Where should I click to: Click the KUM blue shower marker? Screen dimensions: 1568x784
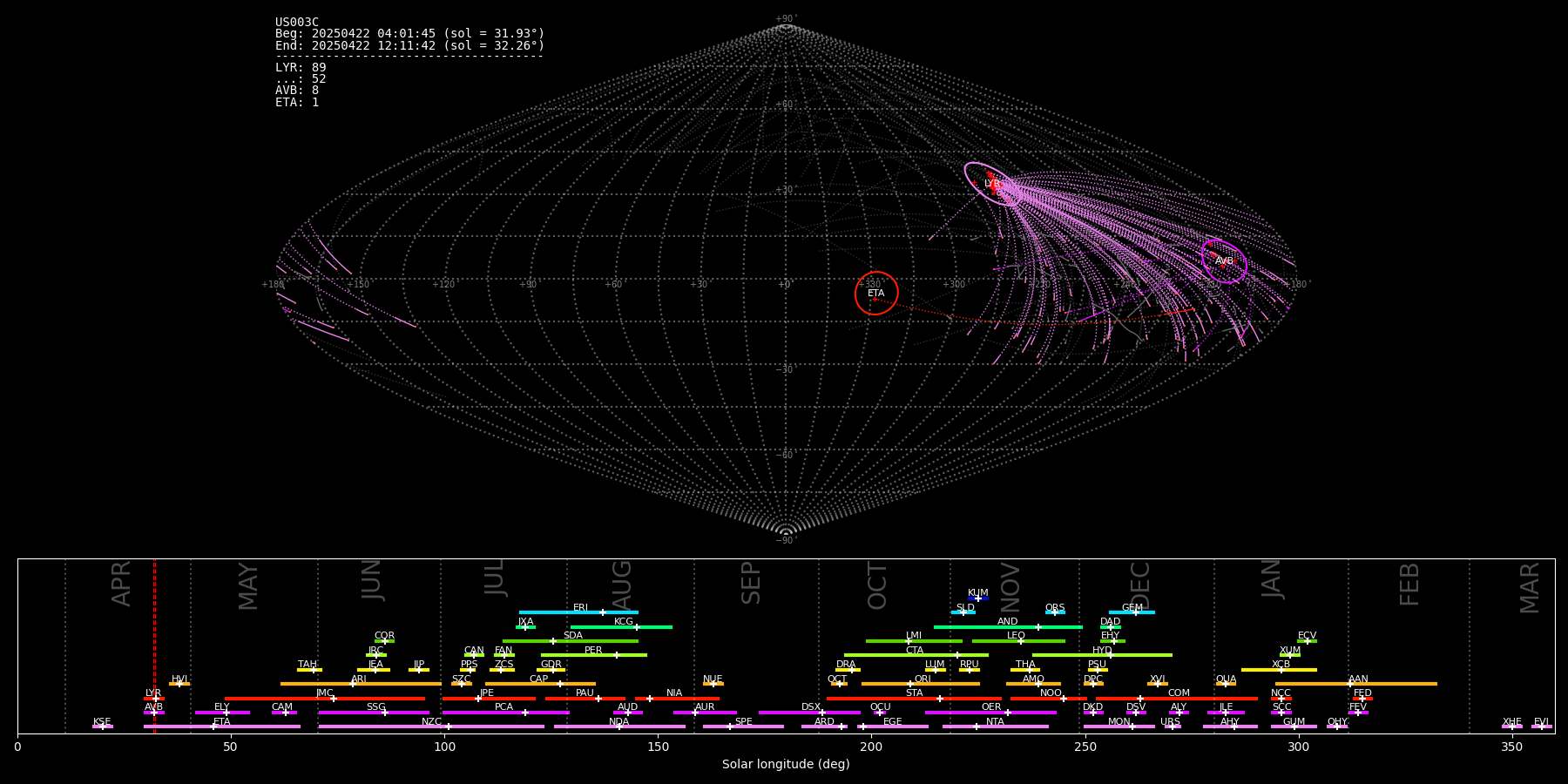pos(978,598)
